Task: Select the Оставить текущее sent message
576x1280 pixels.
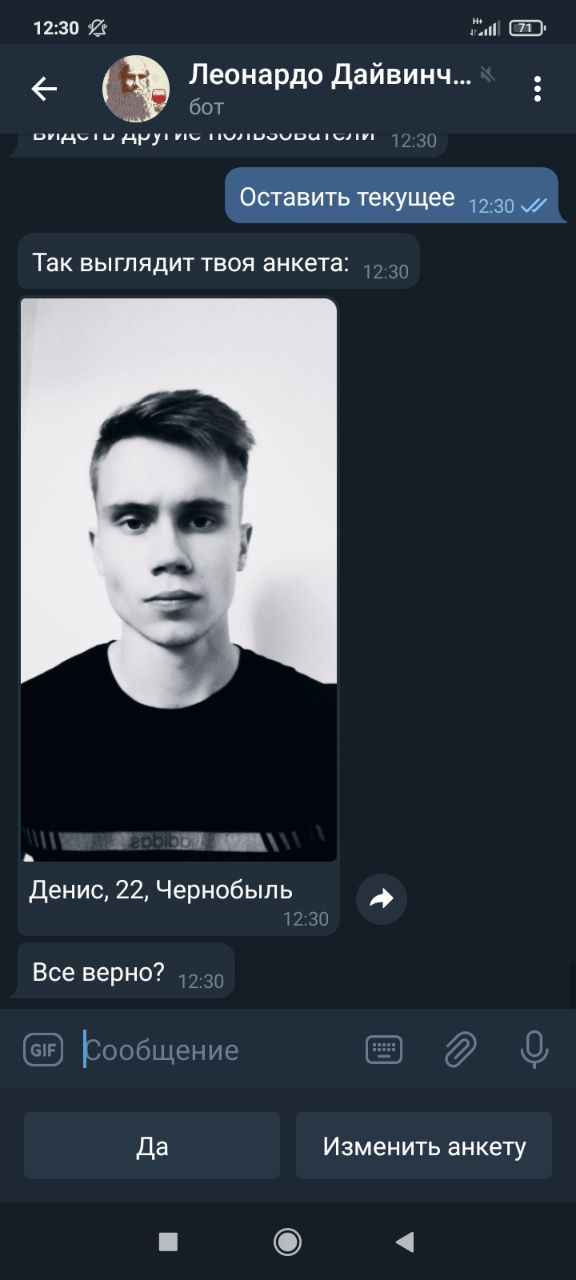Action: pos(392,195)
